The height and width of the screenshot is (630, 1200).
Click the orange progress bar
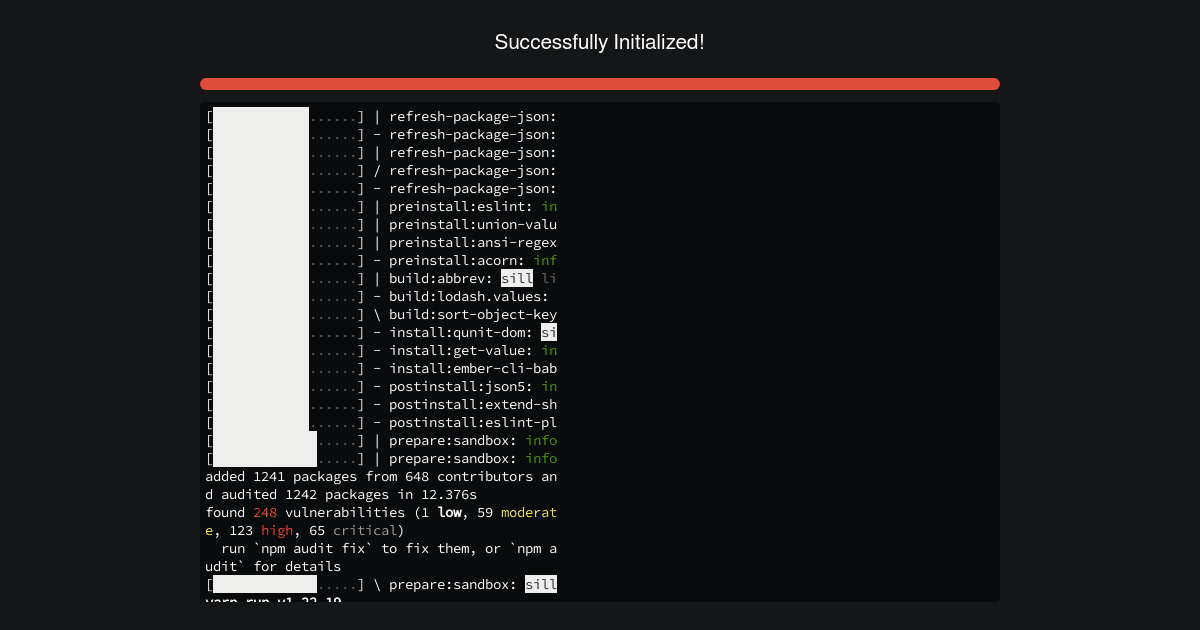coord(600,84)
